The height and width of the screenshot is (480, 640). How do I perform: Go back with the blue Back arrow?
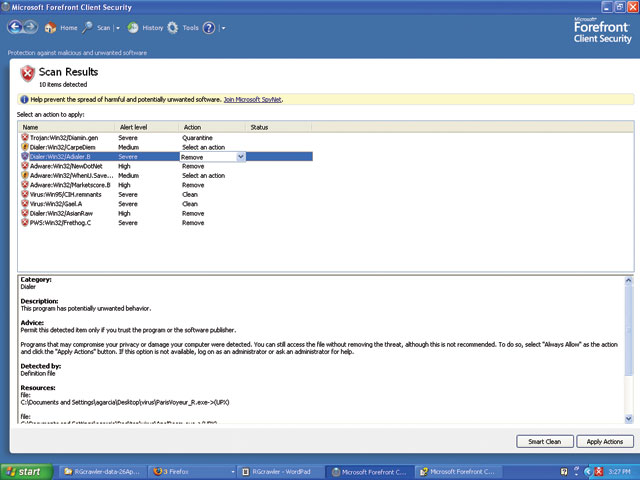[15, 27]
